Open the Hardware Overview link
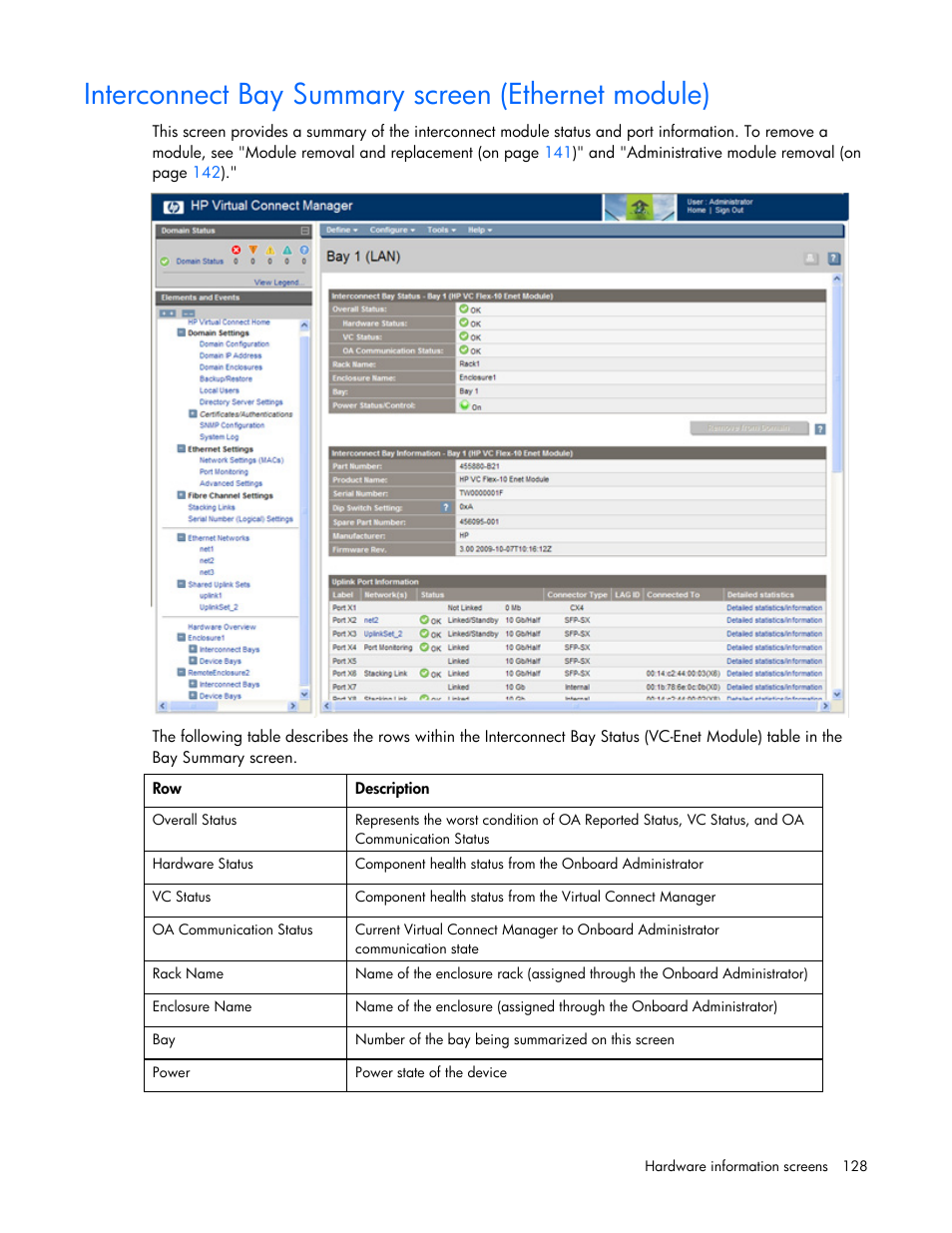Viewport: 952px width, 1233px height. click(x=222, y=627)
